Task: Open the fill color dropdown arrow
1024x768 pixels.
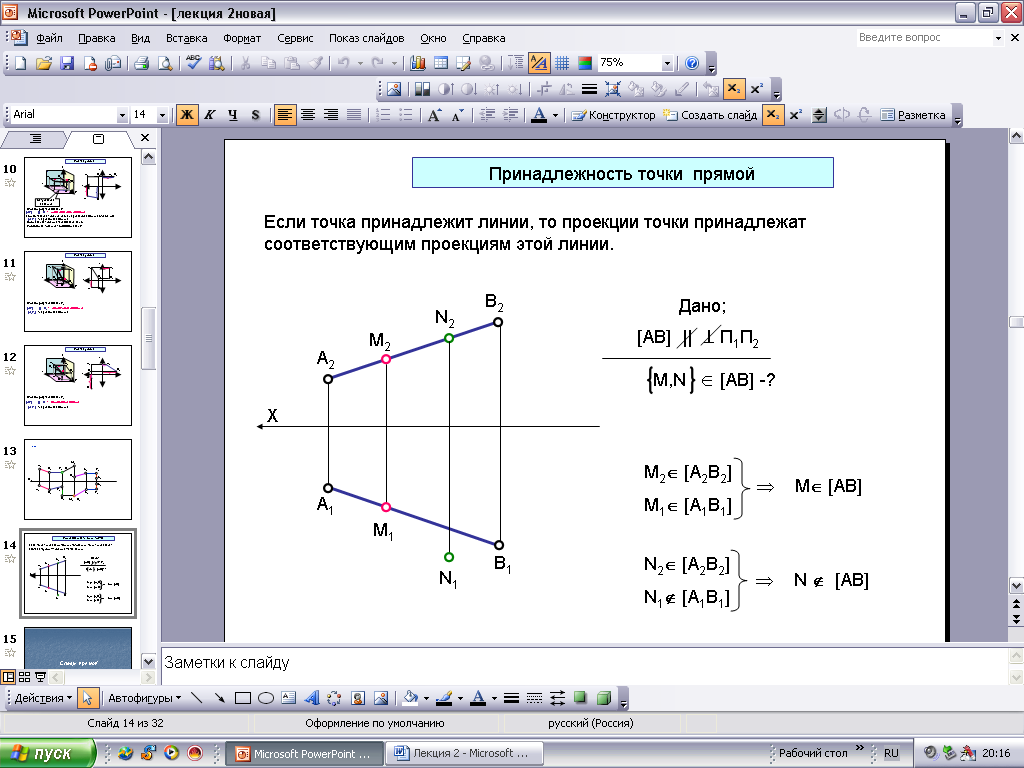Action: [426, 698]
